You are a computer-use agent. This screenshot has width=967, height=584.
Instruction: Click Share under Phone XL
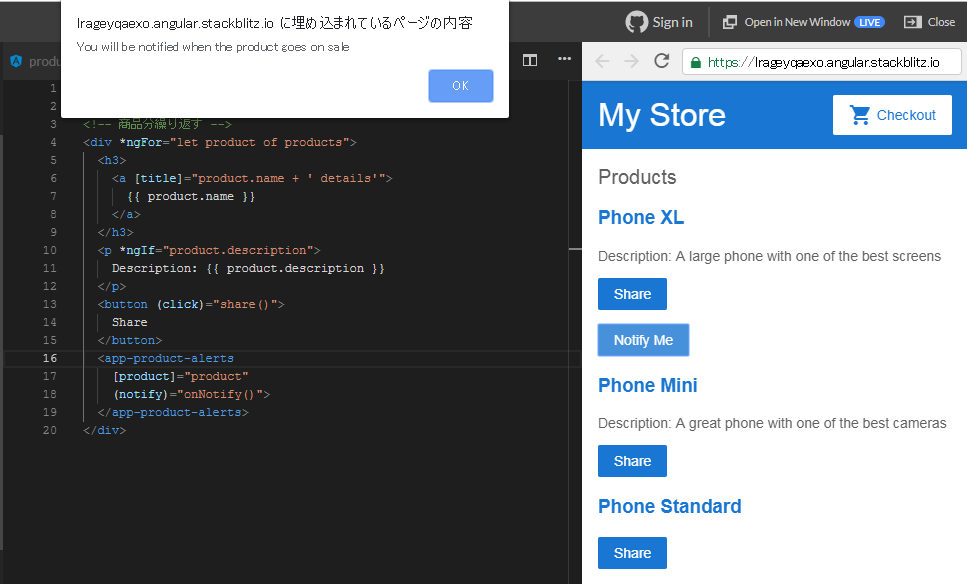632,294
